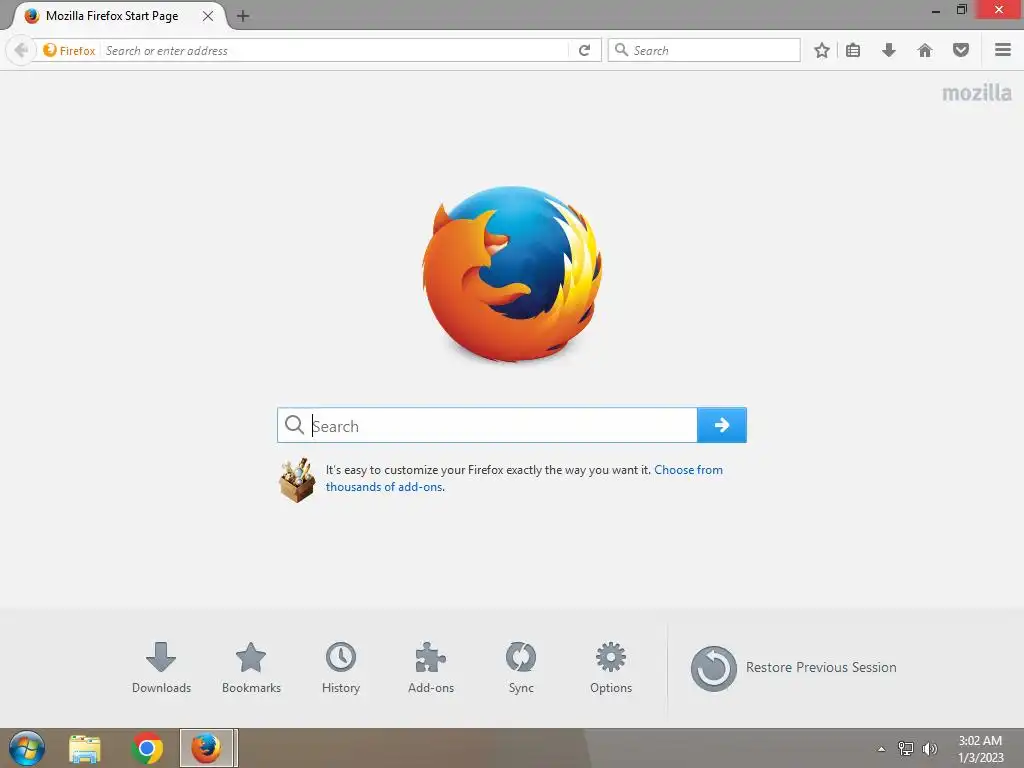Select the Mozilla Firefox Start Page tab
This screenshot has height=768, width=1024.
click(x=112, y=16)
